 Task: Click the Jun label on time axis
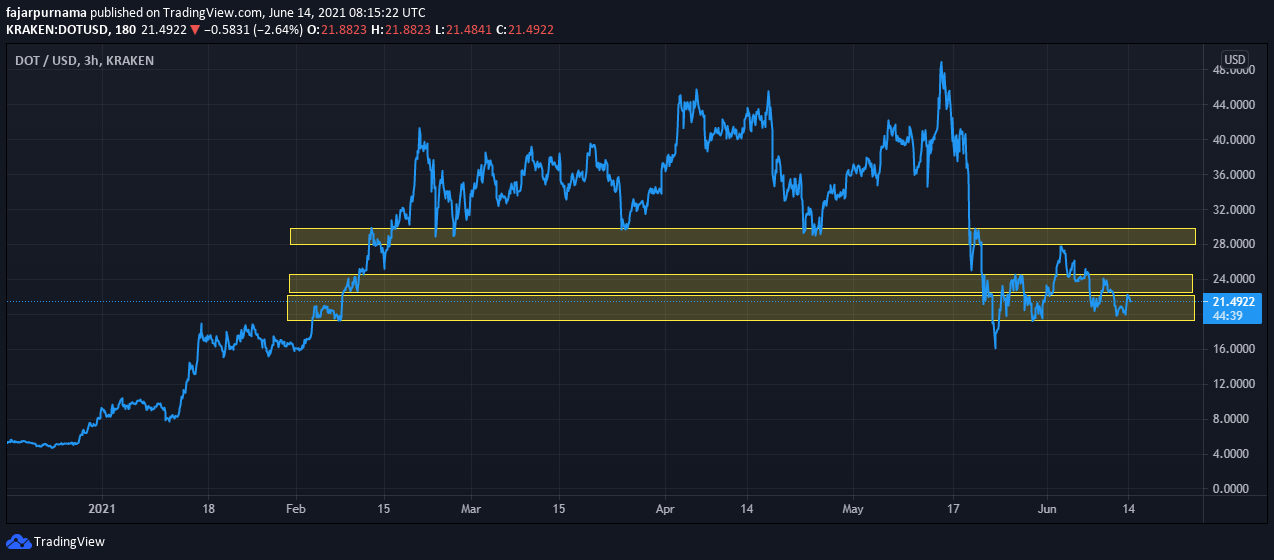pyautogui.click(x=1047, y=509)
